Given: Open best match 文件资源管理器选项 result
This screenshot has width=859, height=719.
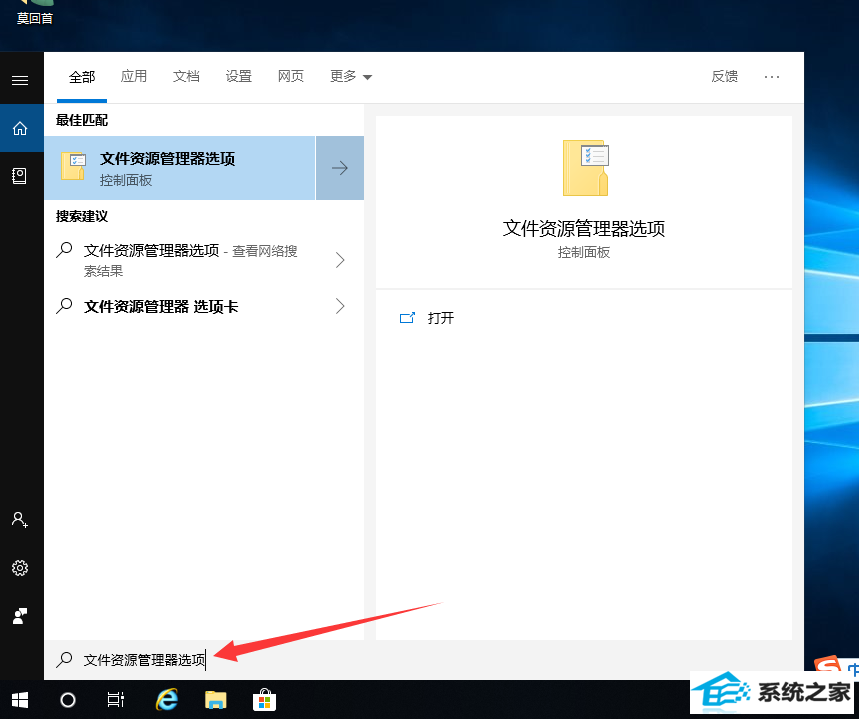Looking at the screenshot, I should 180,168.
